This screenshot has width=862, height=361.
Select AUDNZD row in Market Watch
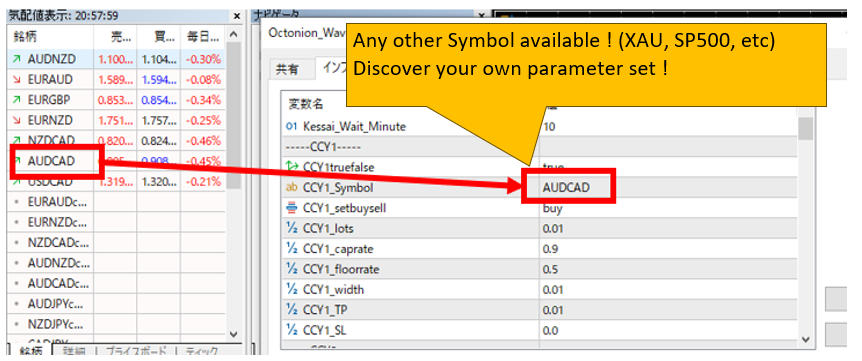(116, 58)
